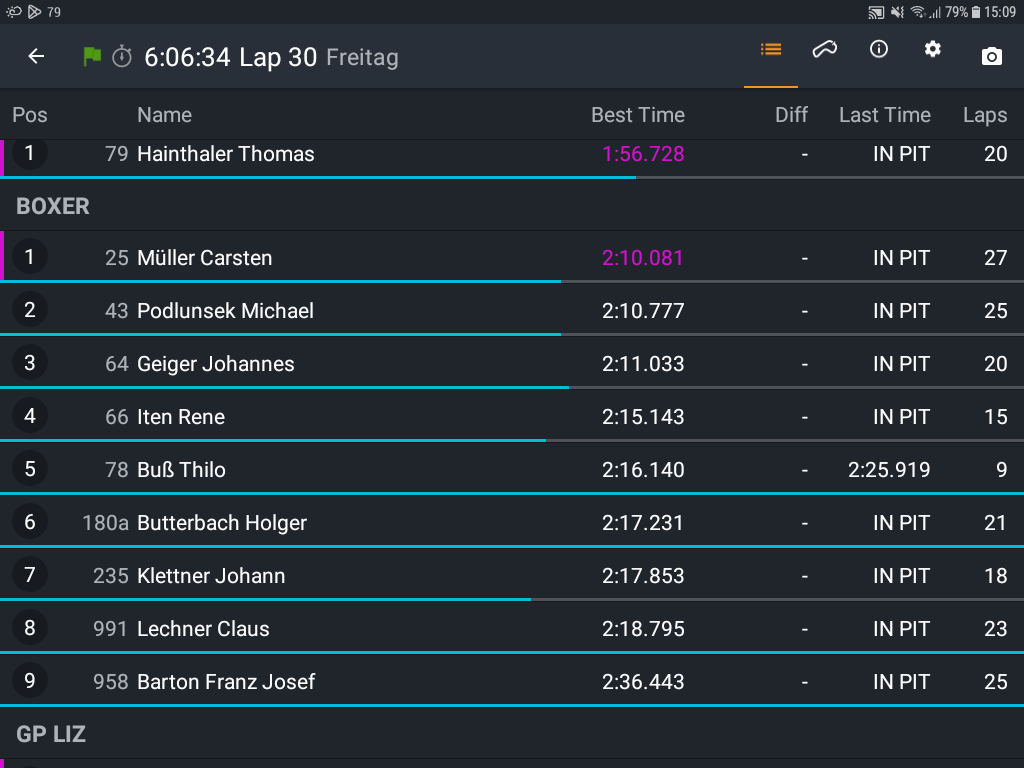Screen dimensions: 1024x768
Task: Open the list view tab icon
Action: [x=771, y=50]
